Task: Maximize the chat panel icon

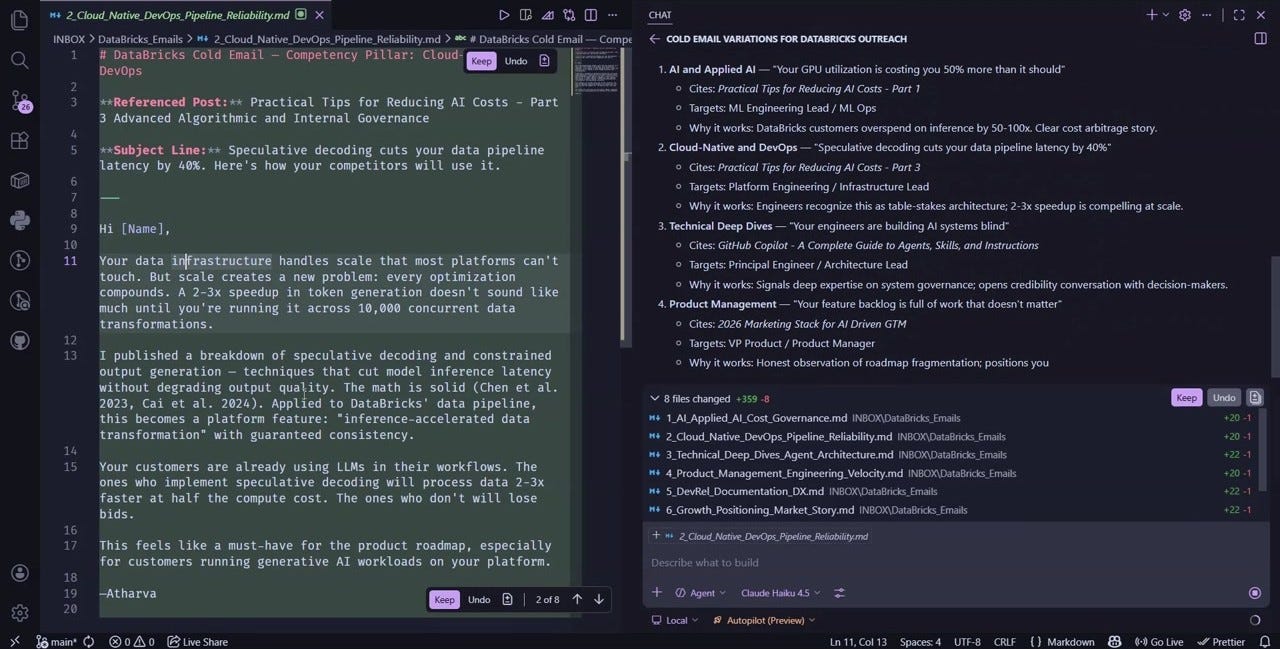Action: coord(1239,15)
